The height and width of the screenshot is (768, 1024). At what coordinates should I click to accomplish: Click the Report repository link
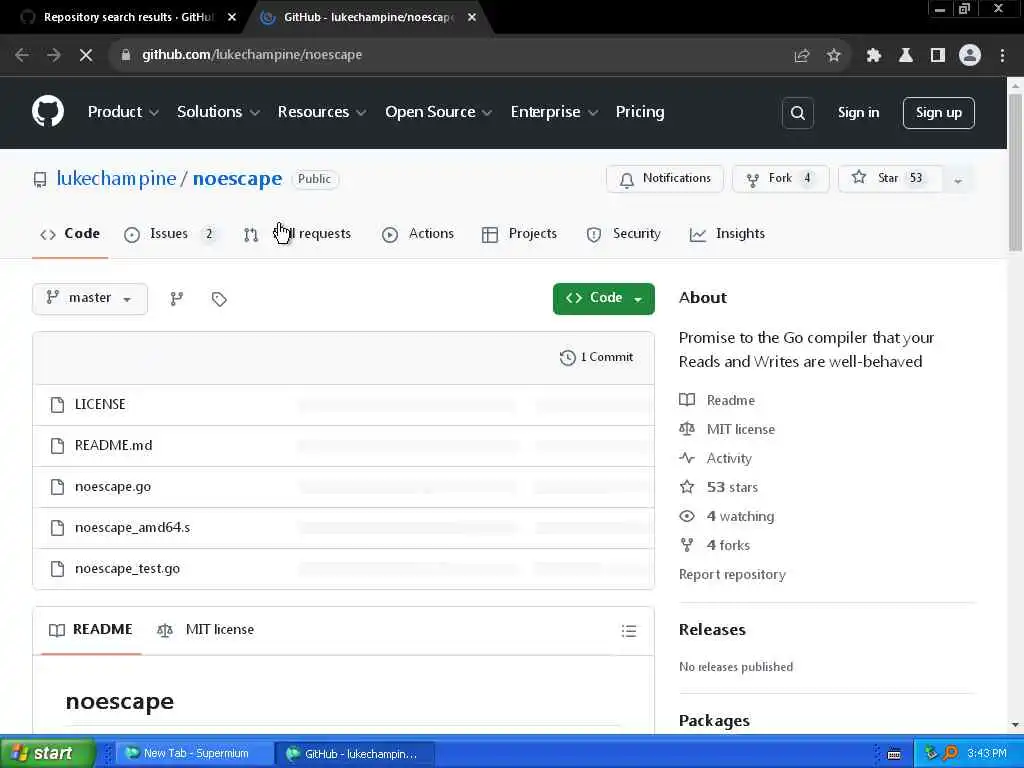[732, 575]
